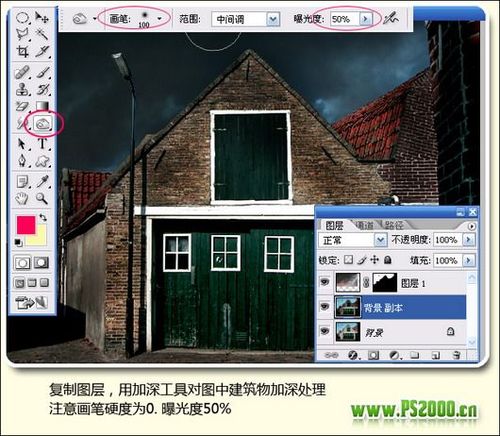Open the red foreground color swatch

(x=26, y=225)
